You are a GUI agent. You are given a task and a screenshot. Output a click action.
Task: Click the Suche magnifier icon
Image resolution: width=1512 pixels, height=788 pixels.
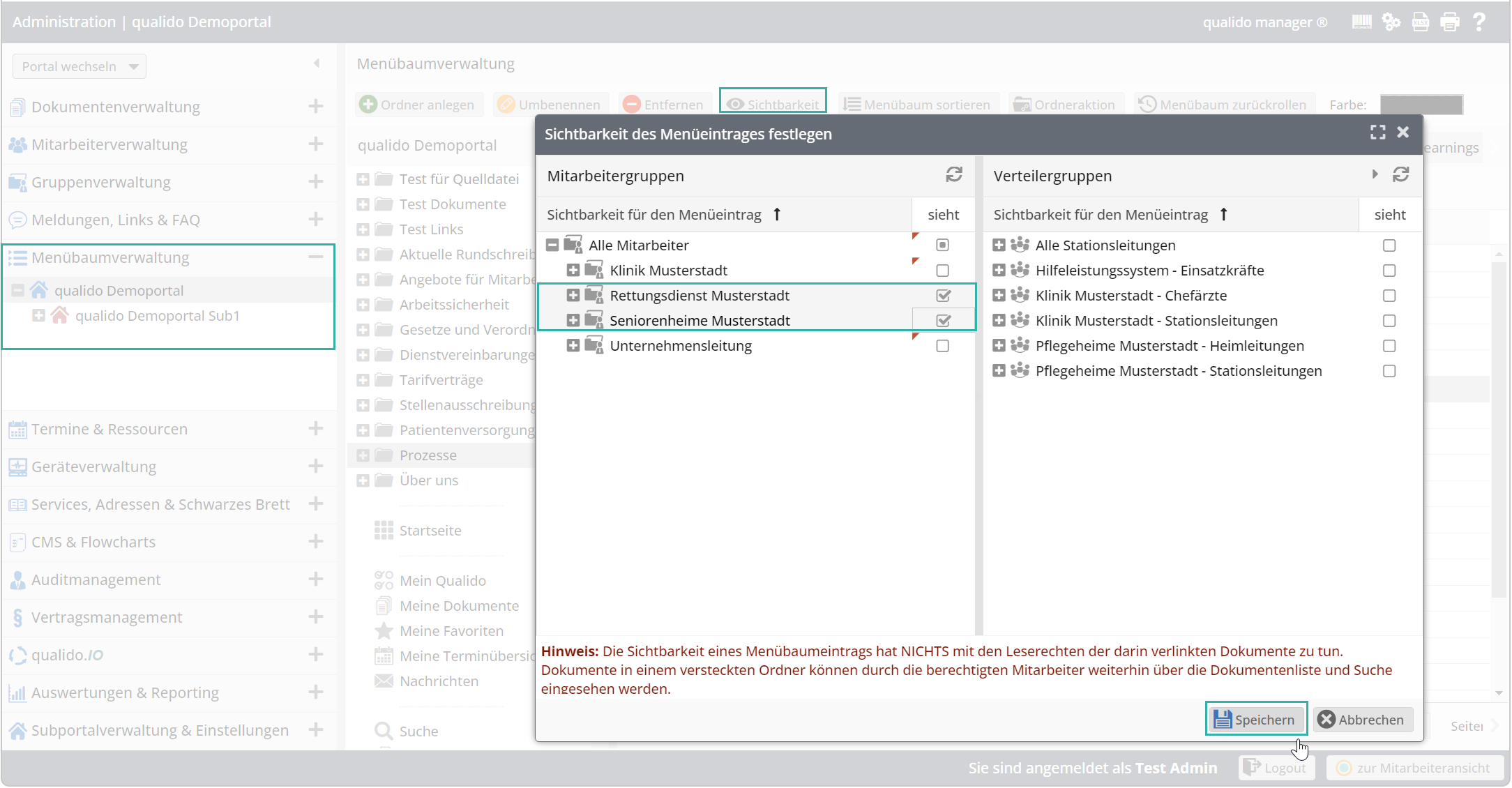384,731
